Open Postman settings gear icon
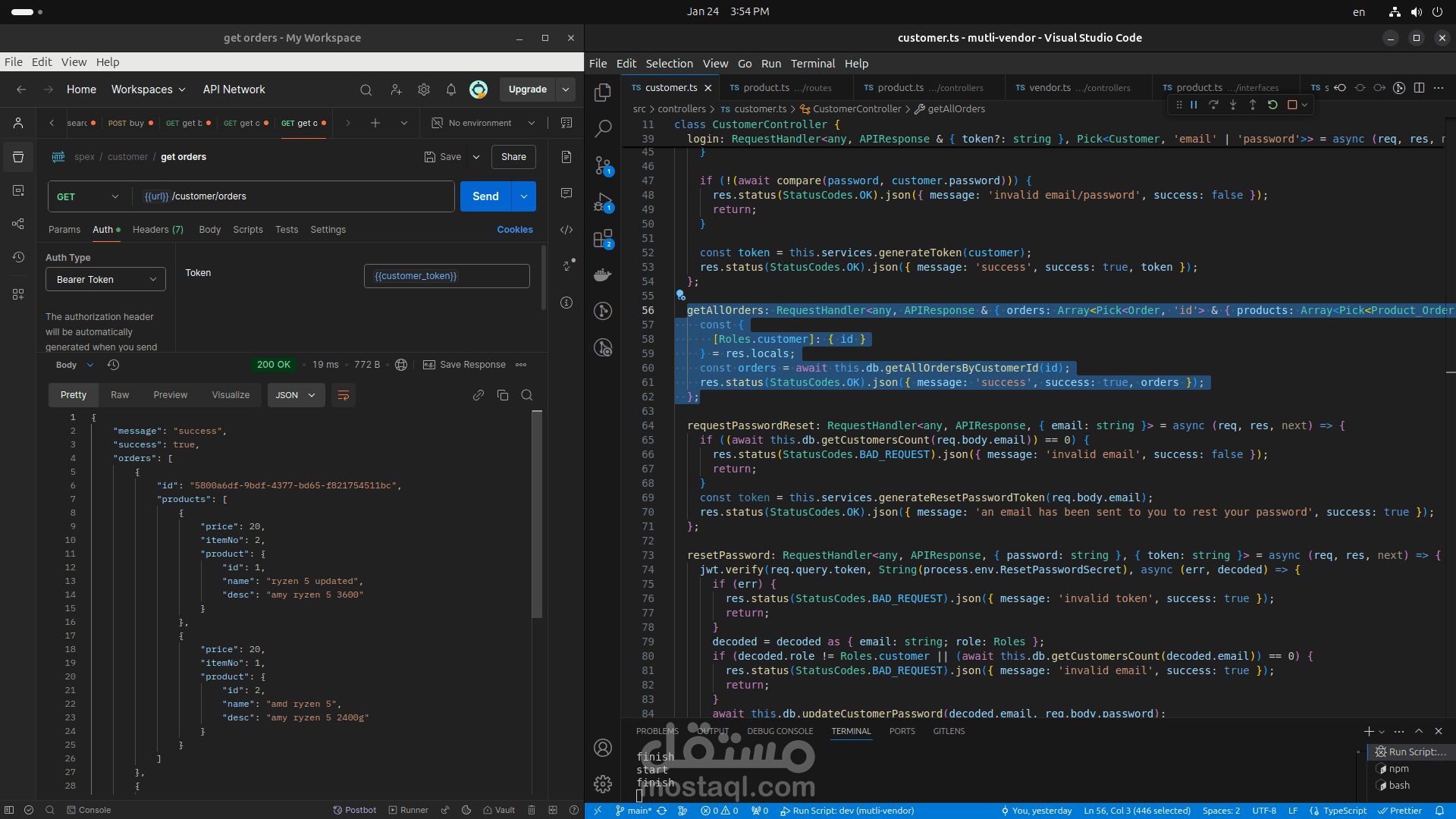The height and width of the screenshot is (819, 1456). click(423, 89)
